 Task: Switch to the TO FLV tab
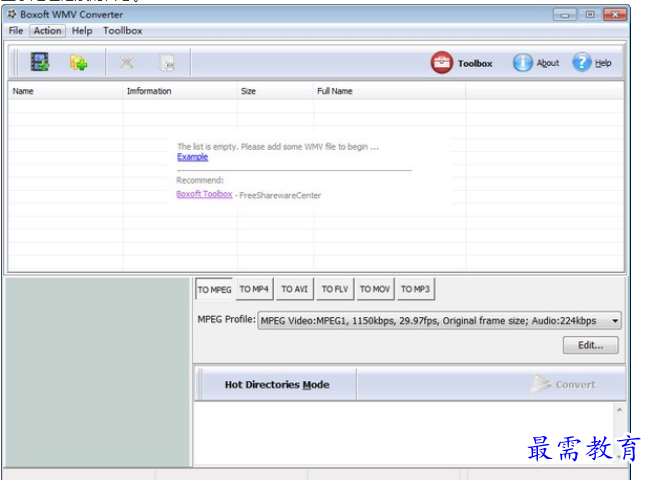(x=335, y=289)
